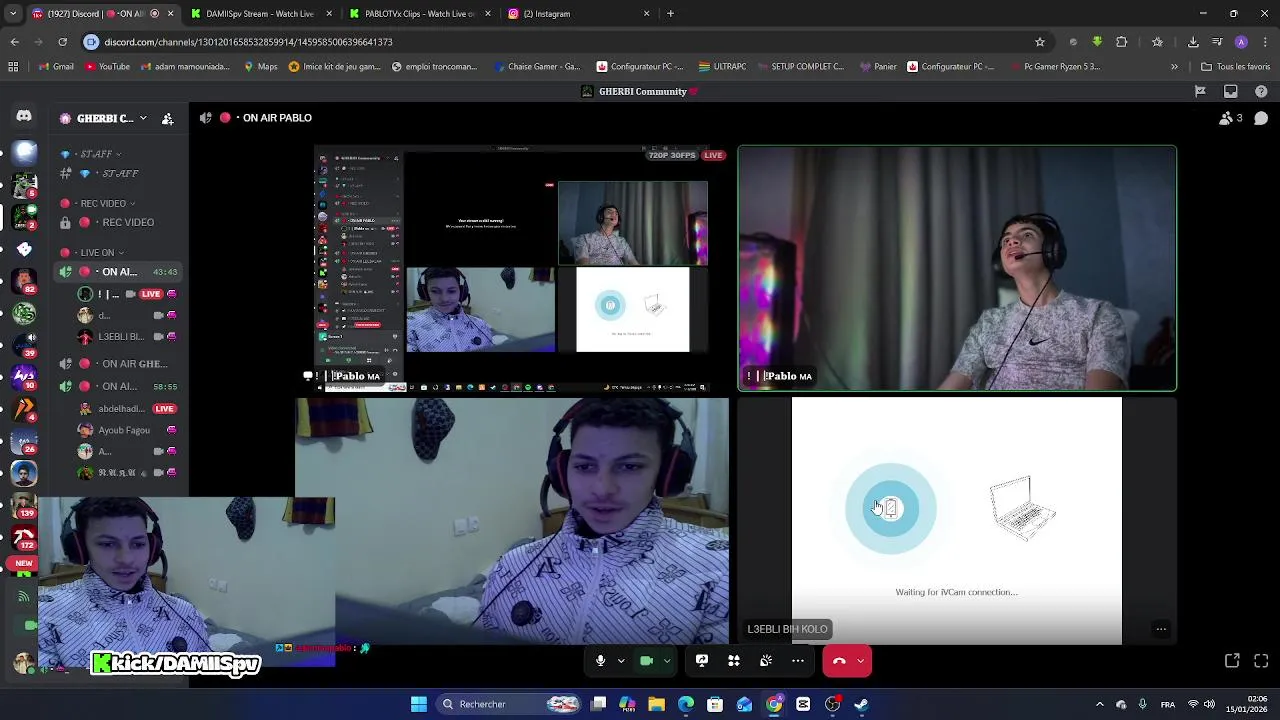Focus the Pablo live screen share tile
The width and height of the screenshot is (1280, 720).
tap(512, 268)
